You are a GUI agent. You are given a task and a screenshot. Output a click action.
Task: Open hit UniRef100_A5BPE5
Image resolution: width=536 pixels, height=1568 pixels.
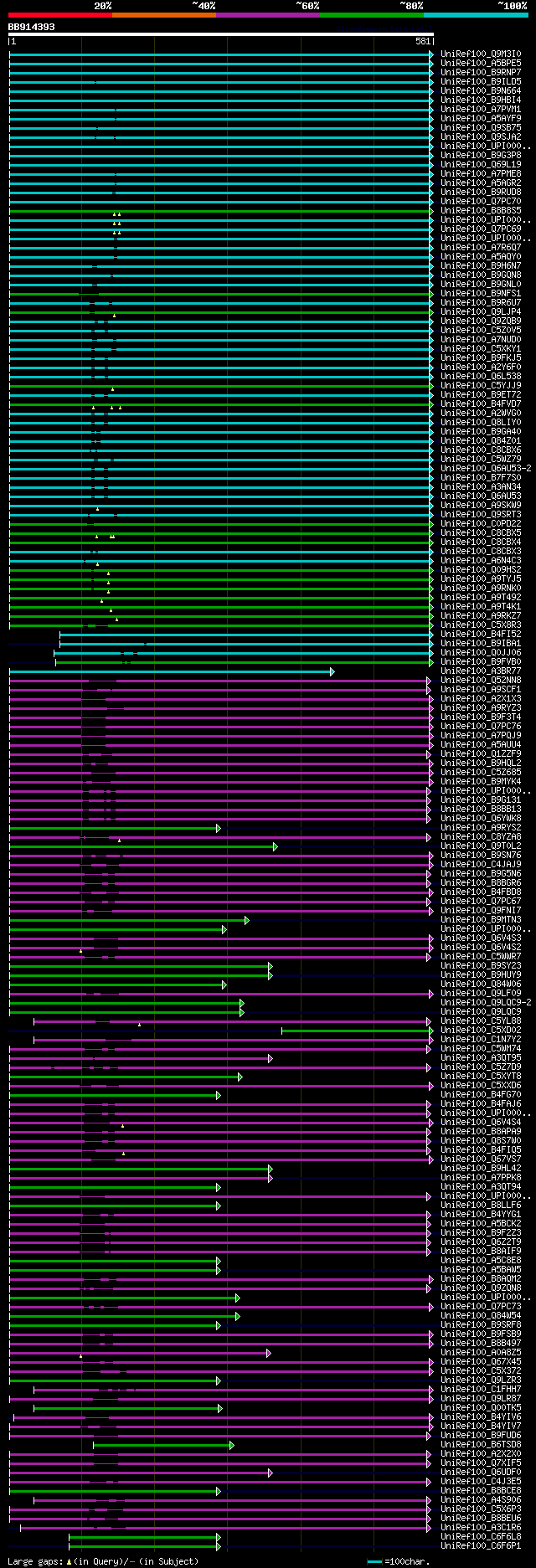click(481, 64)
